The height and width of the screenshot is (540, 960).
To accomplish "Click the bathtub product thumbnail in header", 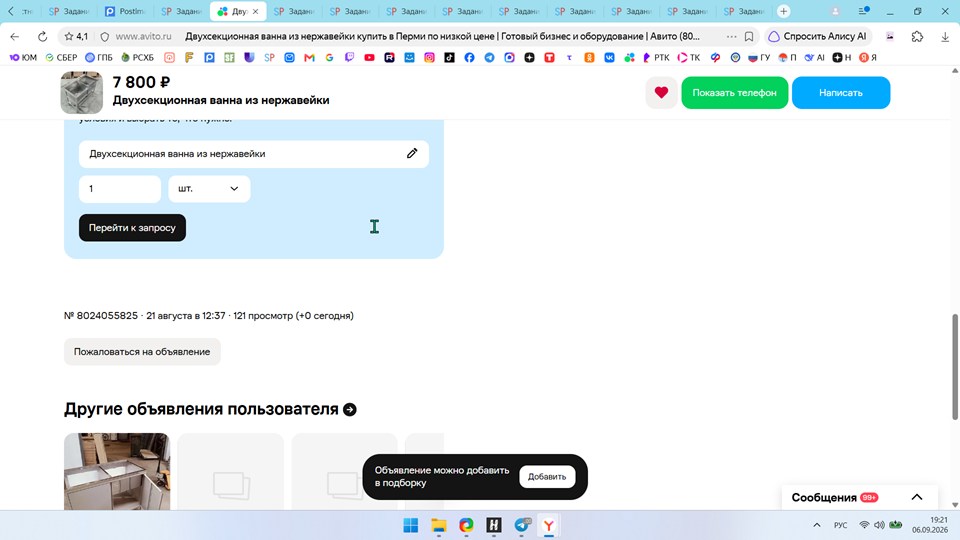I will [81, 92].
